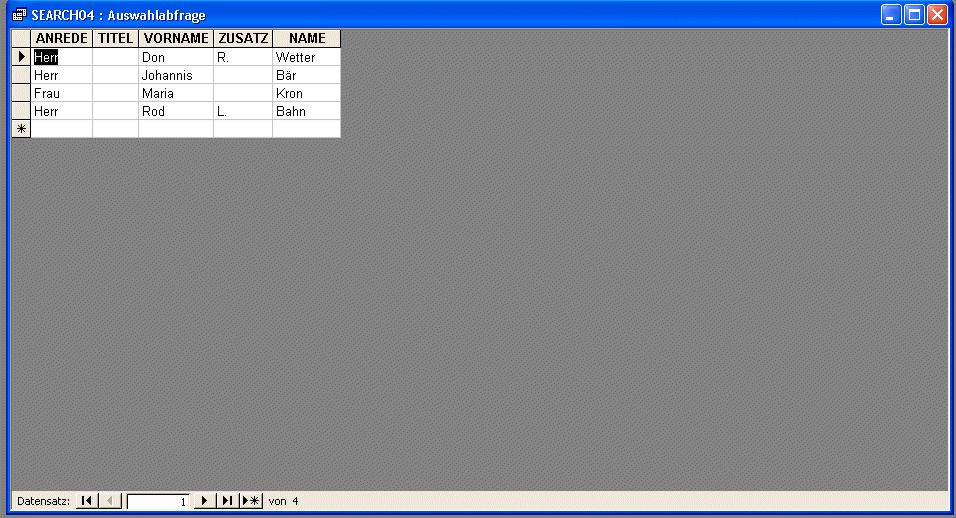This screenshot has height=518, width=956.
Task: Click the Wetter name cell
Action: (307, 57)
